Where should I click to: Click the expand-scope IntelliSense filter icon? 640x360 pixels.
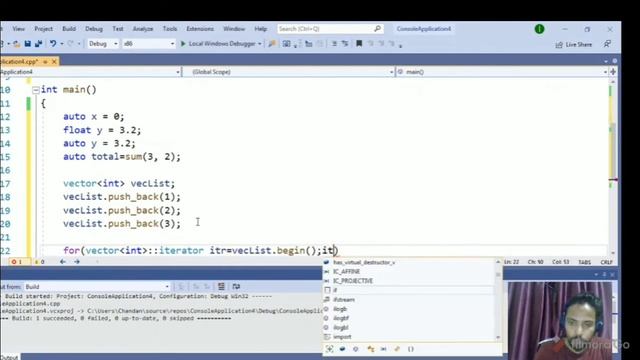tap(329, 349)
